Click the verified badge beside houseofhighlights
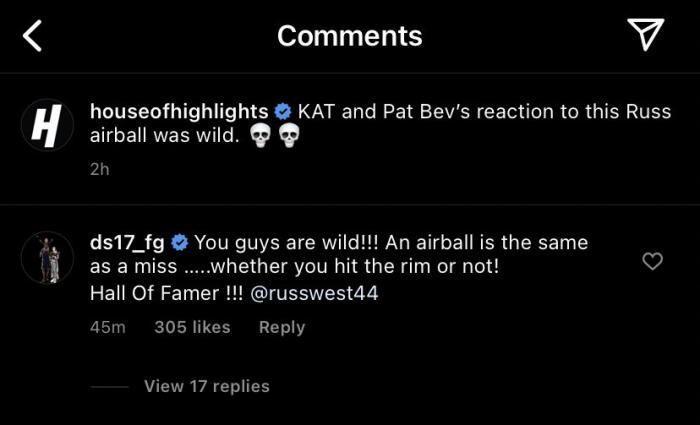This screenshot has height=425, width=700. click(284, 111)
